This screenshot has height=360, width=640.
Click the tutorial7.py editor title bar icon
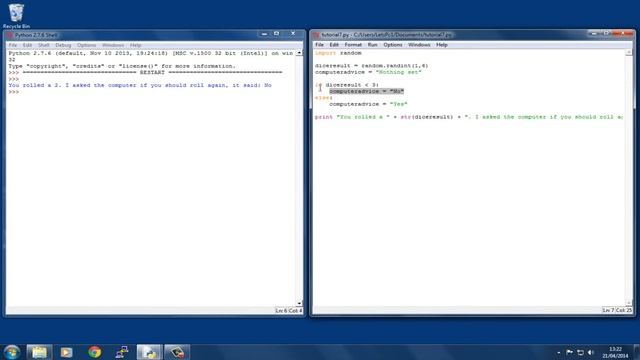click(316, 35)
